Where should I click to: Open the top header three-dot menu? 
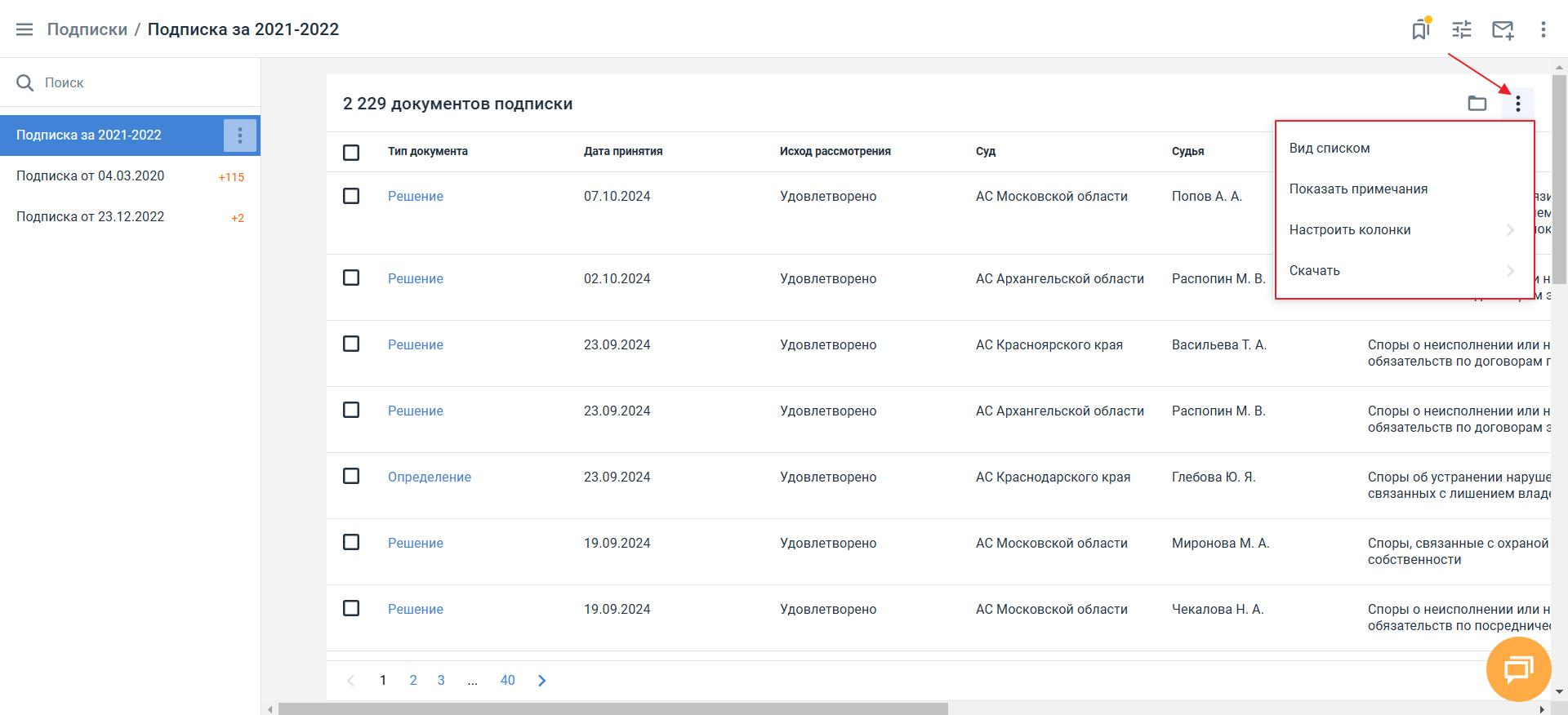(x=1543, y=29)
